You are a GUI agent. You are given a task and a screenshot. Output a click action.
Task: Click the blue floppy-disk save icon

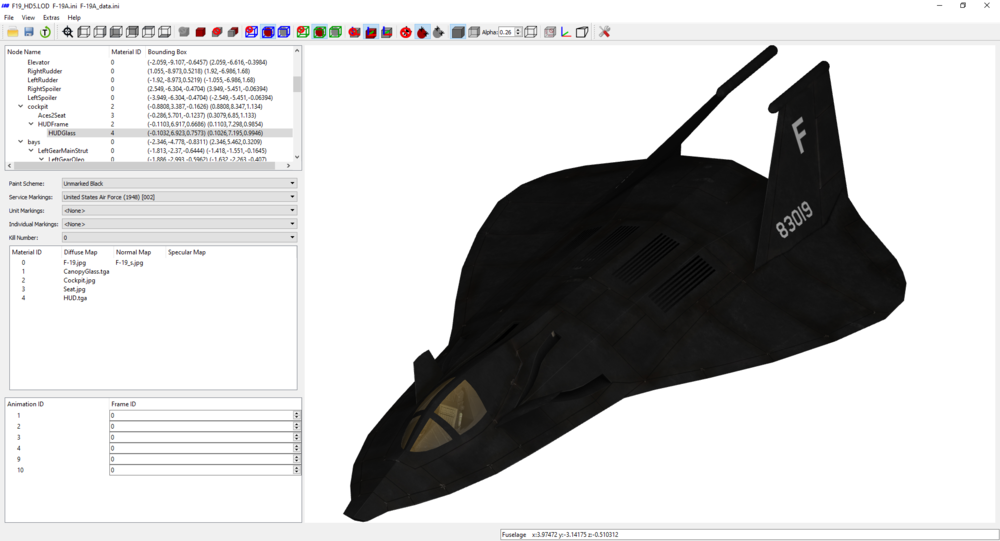coord(29,32)
